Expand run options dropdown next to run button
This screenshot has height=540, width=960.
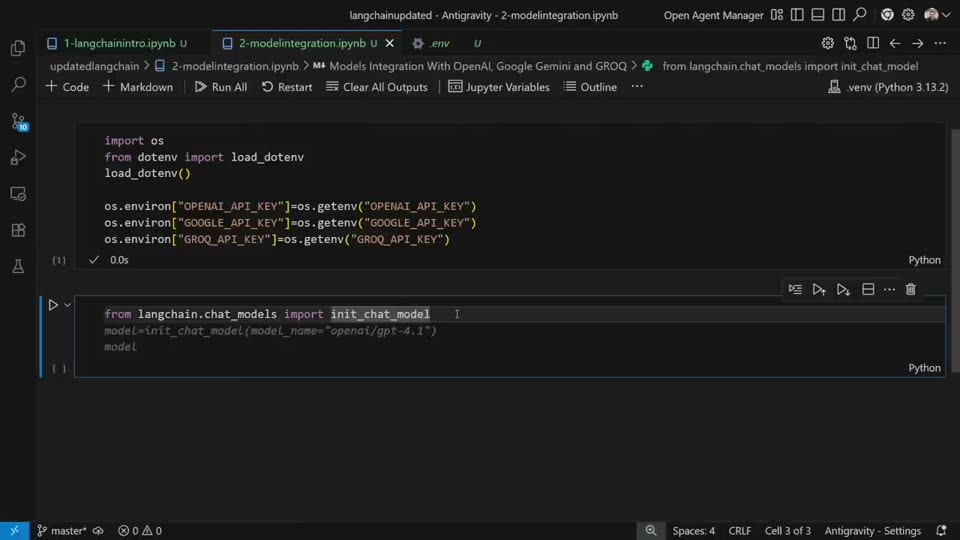(68, 305)
